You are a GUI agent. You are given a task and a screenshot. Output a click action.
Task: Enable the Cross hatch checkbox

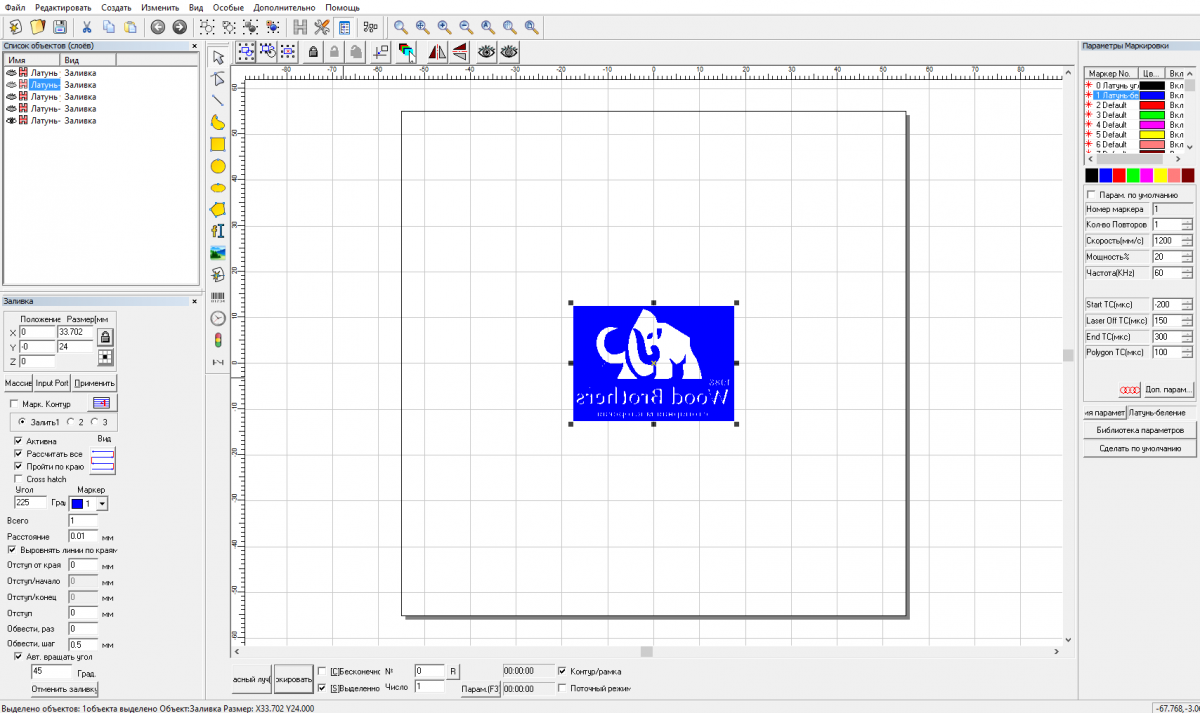click(18, 479)
